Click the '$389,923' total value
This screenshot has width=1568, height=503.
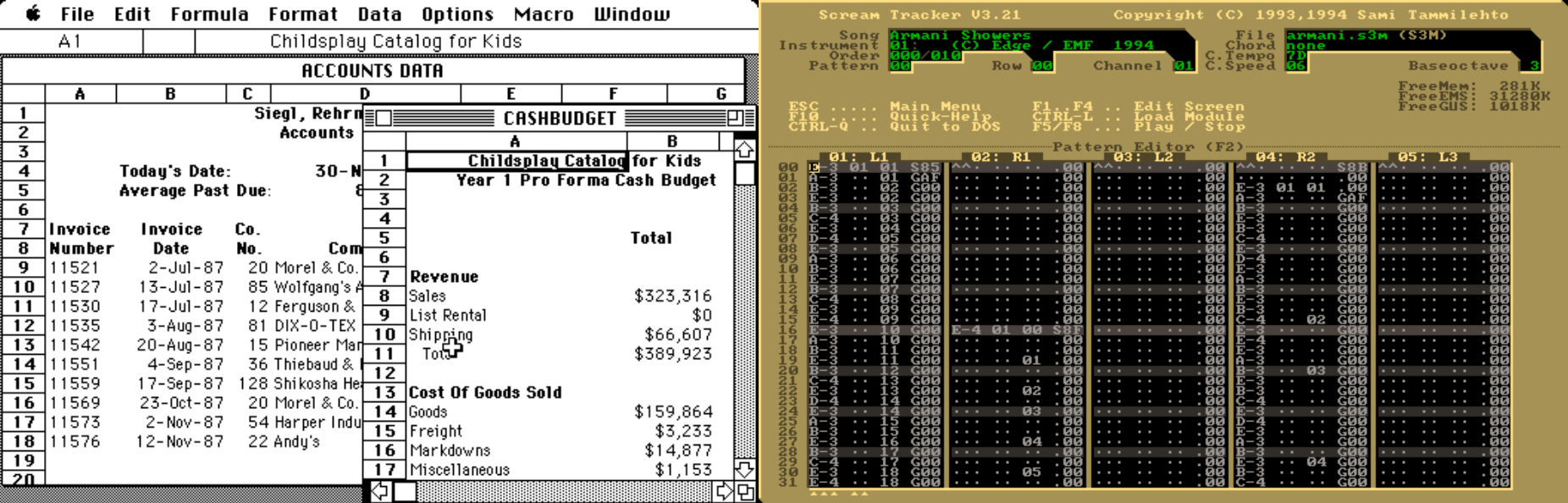point(673,354)
